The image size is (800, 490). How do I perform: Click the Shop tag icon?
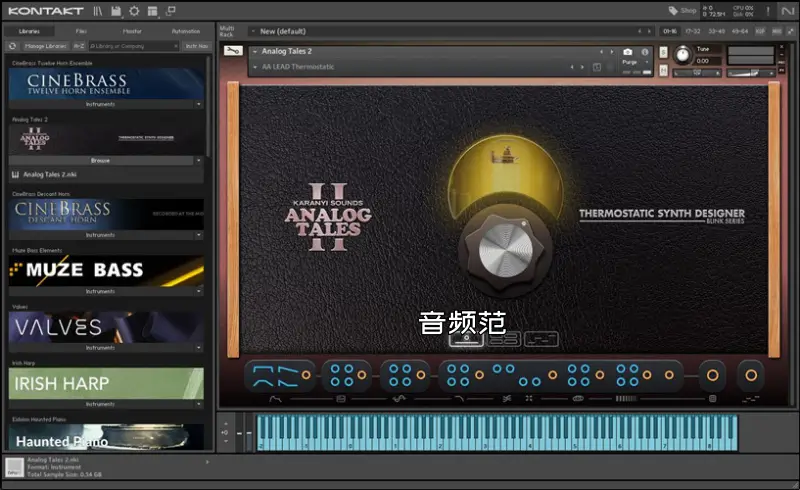(673, 11)
